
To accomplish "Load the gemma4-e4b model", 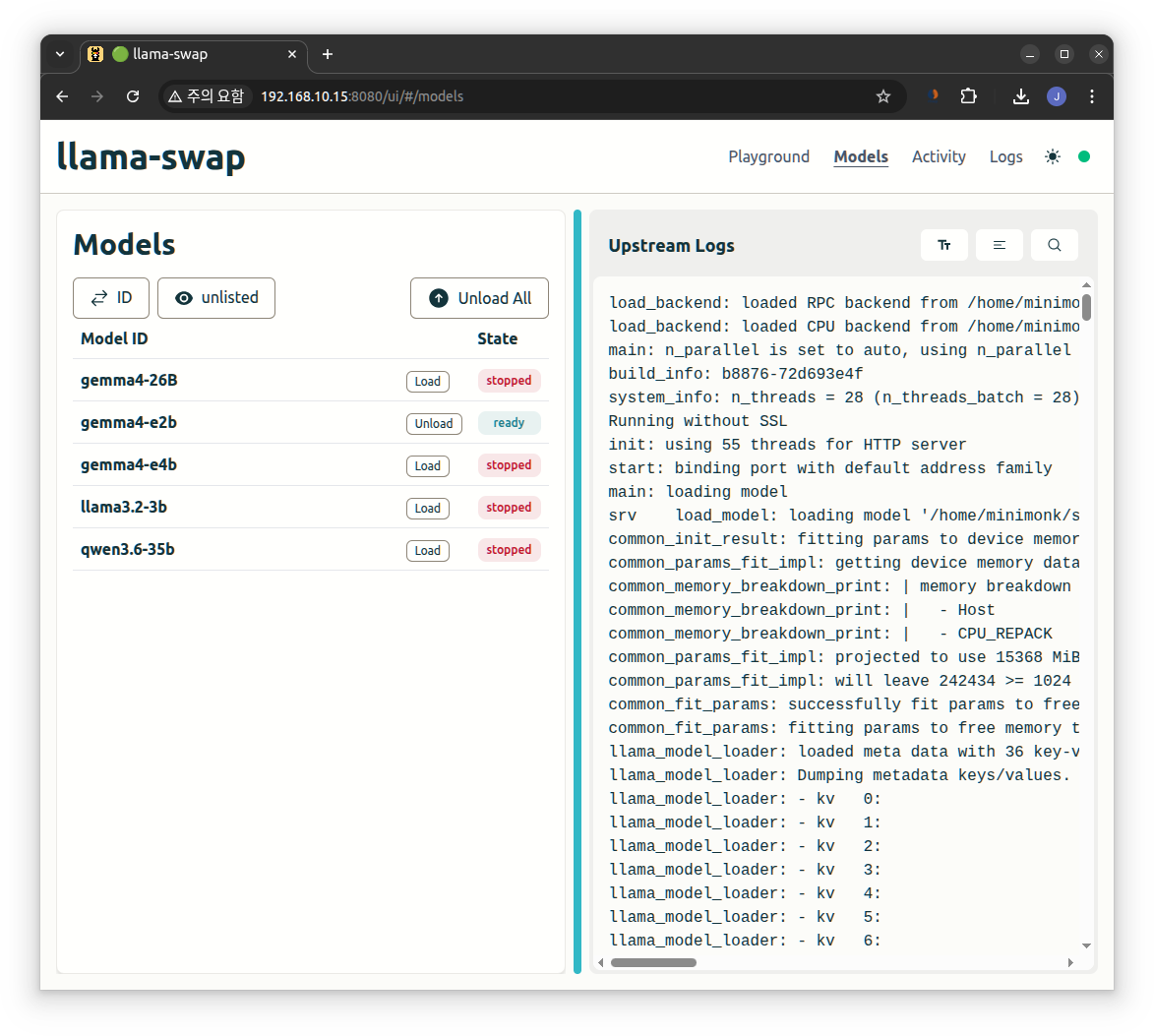I will (428, 465).
